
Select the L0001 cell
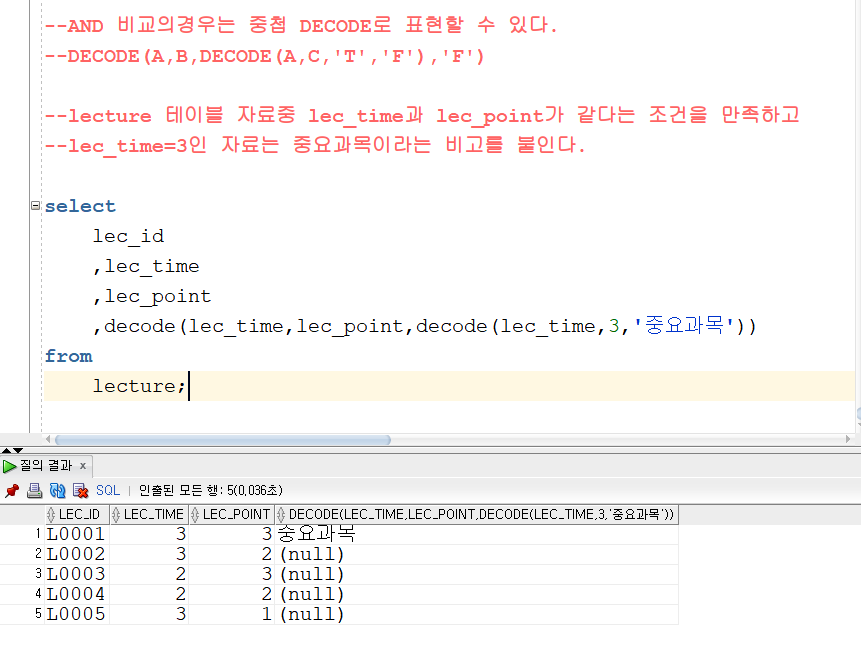(x=76, y=534)
